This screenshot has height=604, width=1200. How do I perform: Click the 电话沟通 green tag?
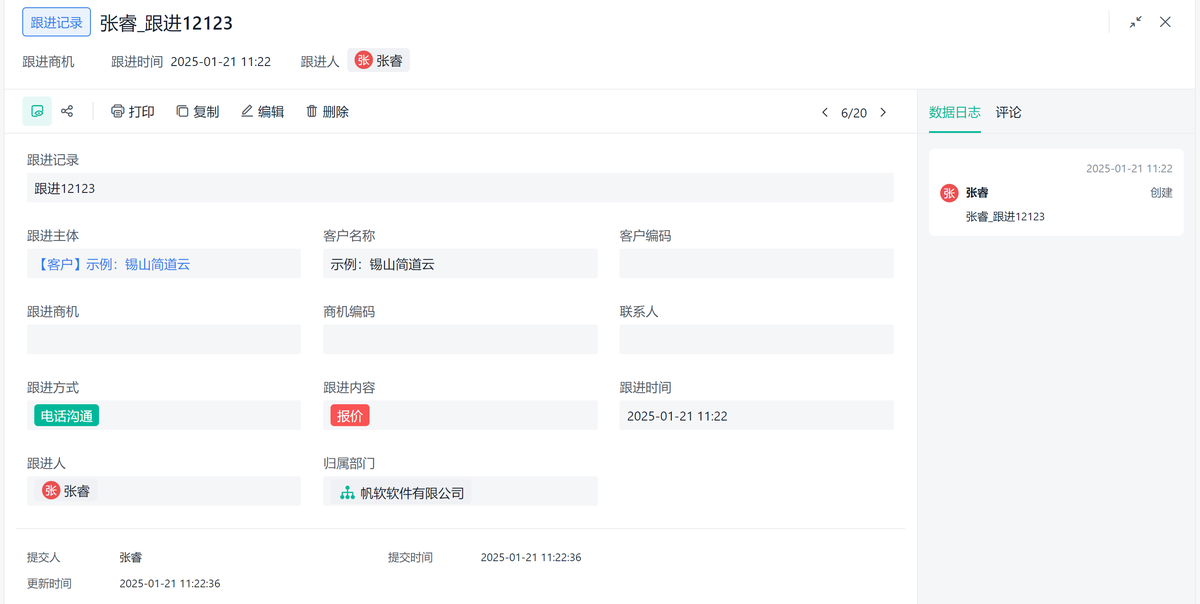click(x=67, y=416)
